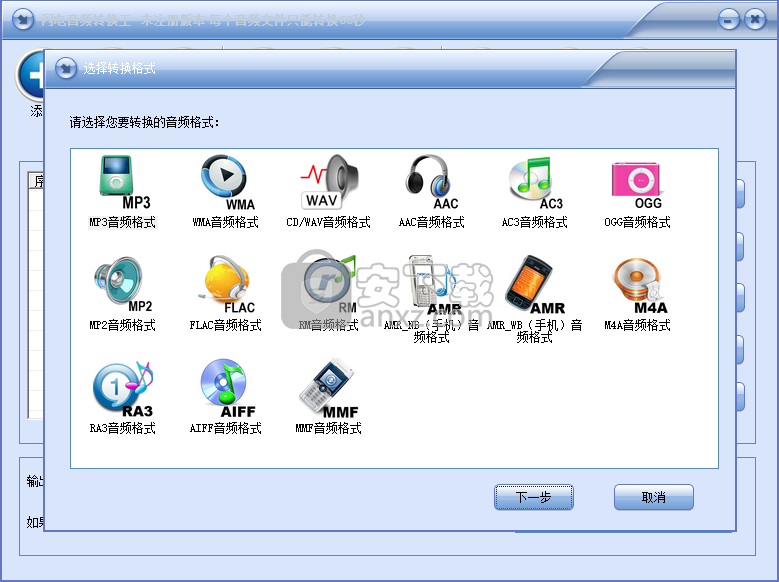Choose the AC3 disc icon

(535, 182)
